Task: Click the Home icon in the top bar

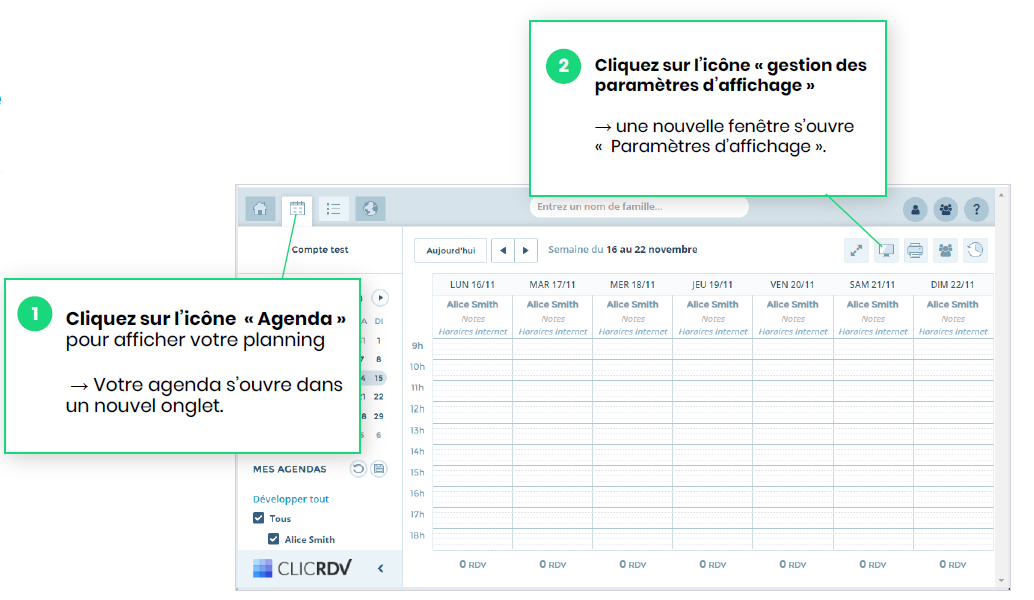Action: pos(260,209)
